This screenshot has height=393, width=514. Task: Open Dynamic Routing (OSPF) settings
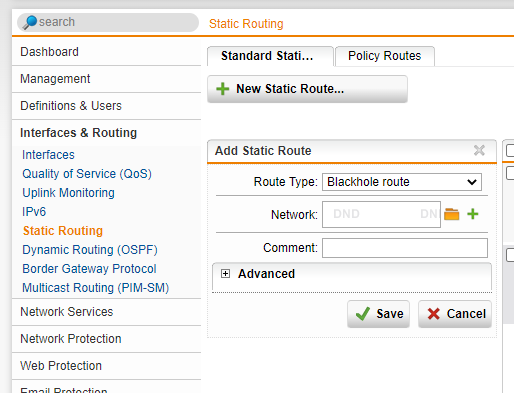click(x=90, y=250)
